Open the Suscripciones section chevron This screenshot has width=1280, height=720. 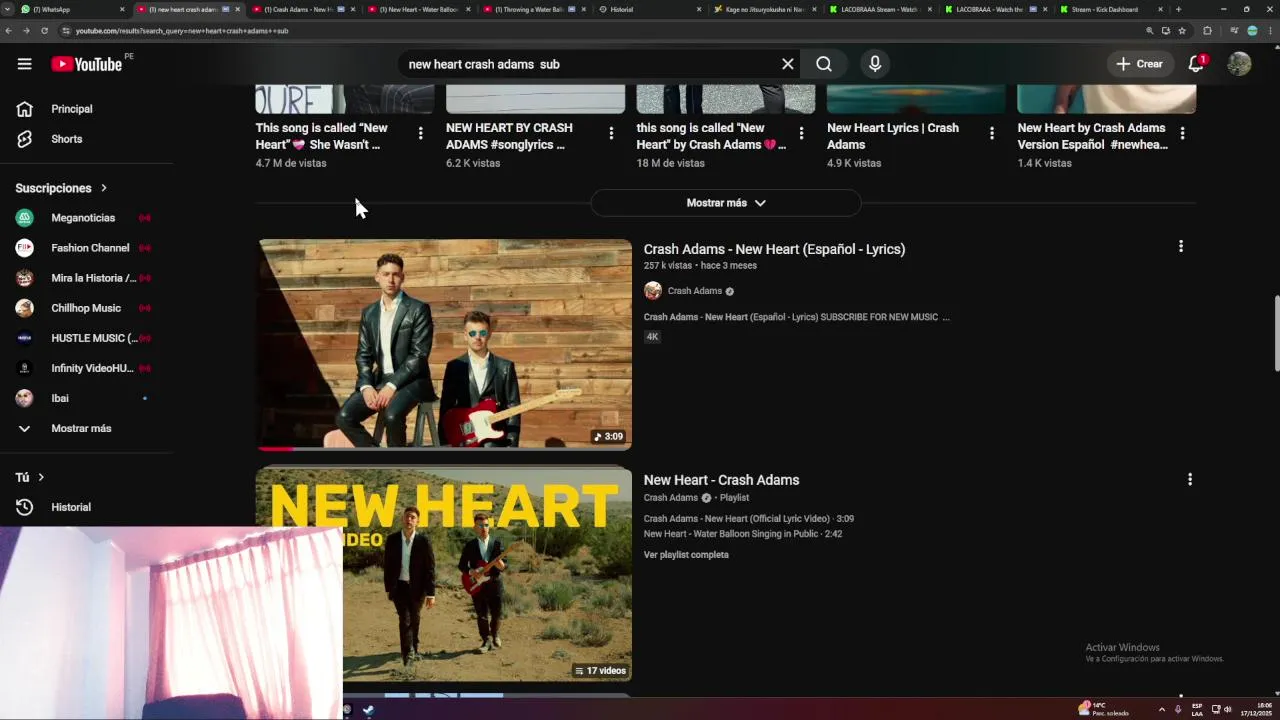[x=103, y=188]
